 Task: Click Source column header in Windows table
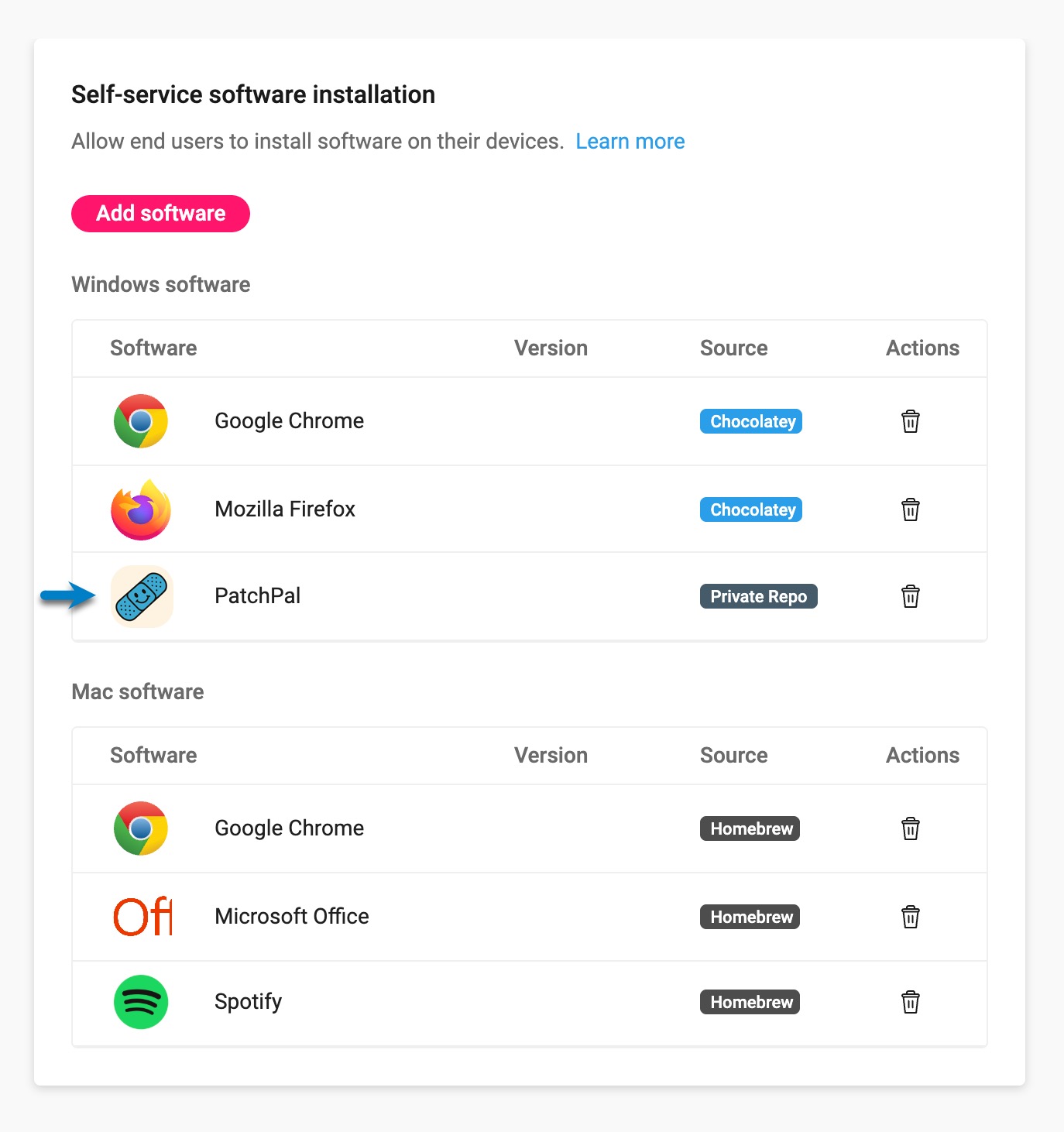pyautogui.click(x=733, y=348)
